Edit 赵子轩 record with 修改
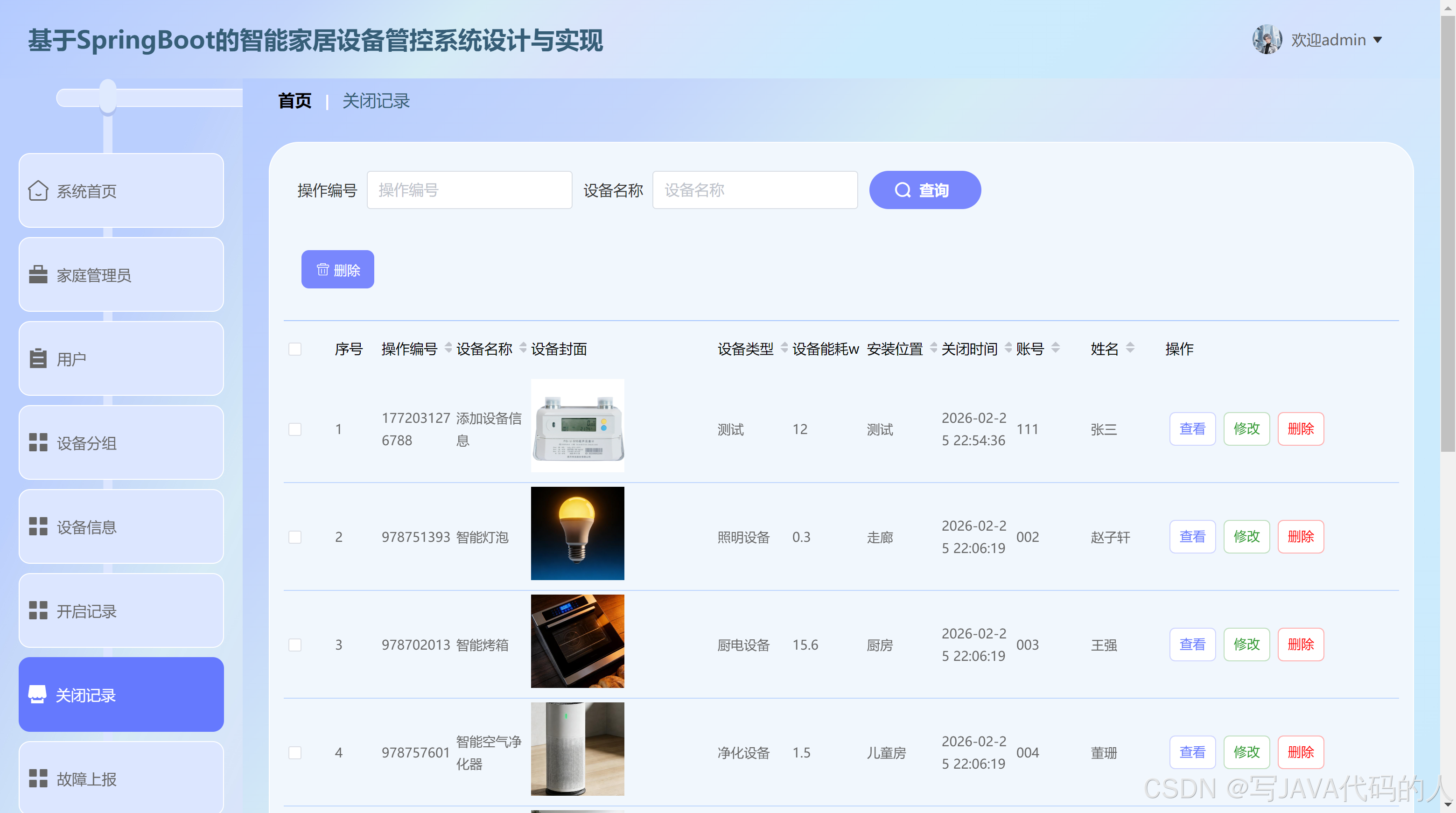 (1246, 537)
